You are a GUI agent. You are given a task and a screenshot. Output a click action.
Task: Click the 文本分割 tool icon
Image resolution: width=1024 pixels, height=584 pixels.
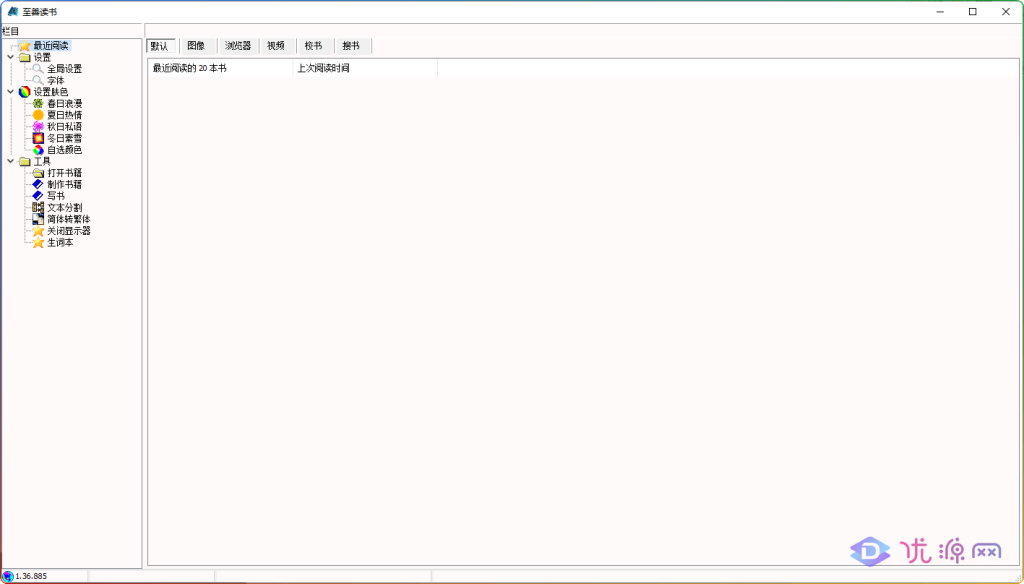point(38,207)
